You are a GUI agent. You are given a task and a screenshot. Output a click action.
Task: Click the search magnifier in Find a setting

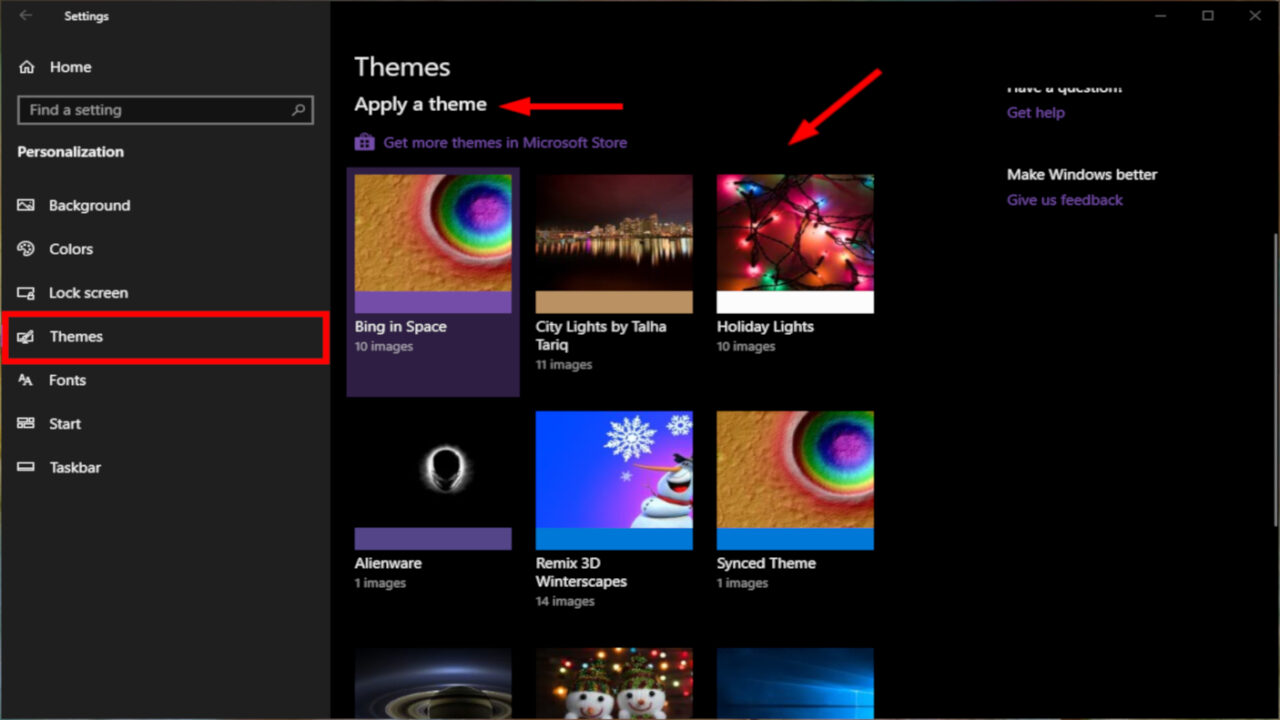(x=297, y=110)
